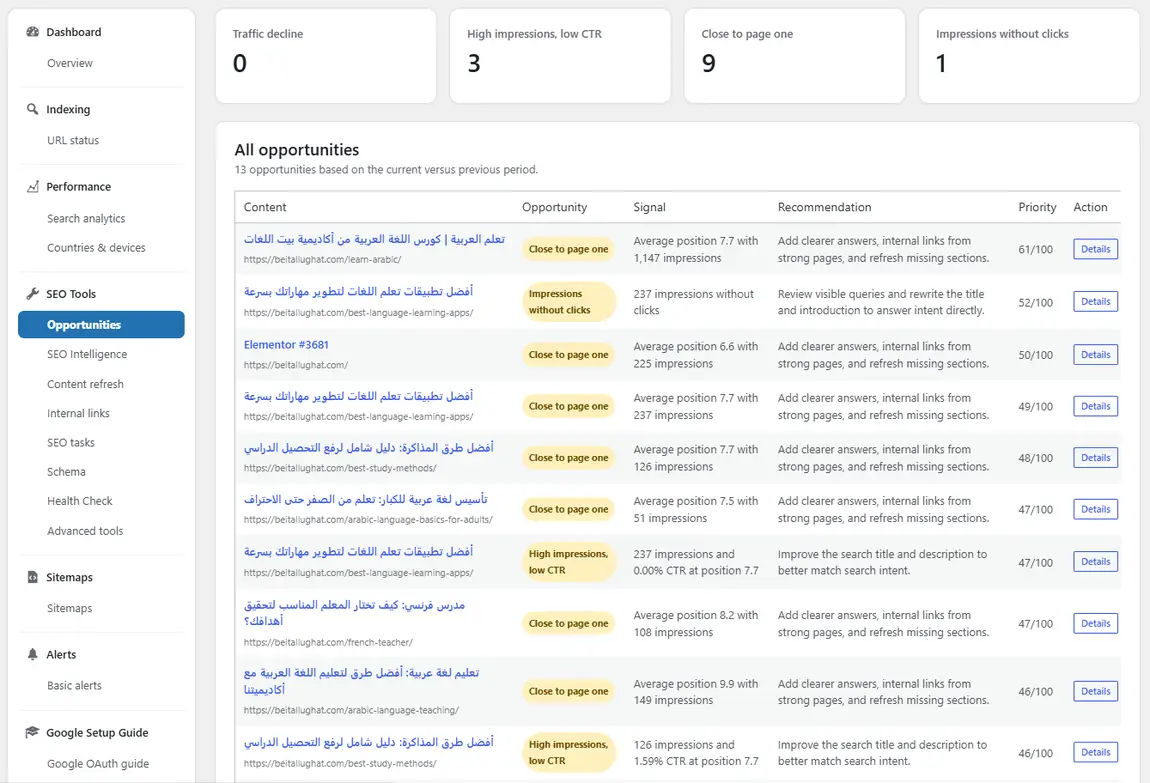Click the Priority column header
Viewport: 1150px width, 783px height.
click(1037, 207)
